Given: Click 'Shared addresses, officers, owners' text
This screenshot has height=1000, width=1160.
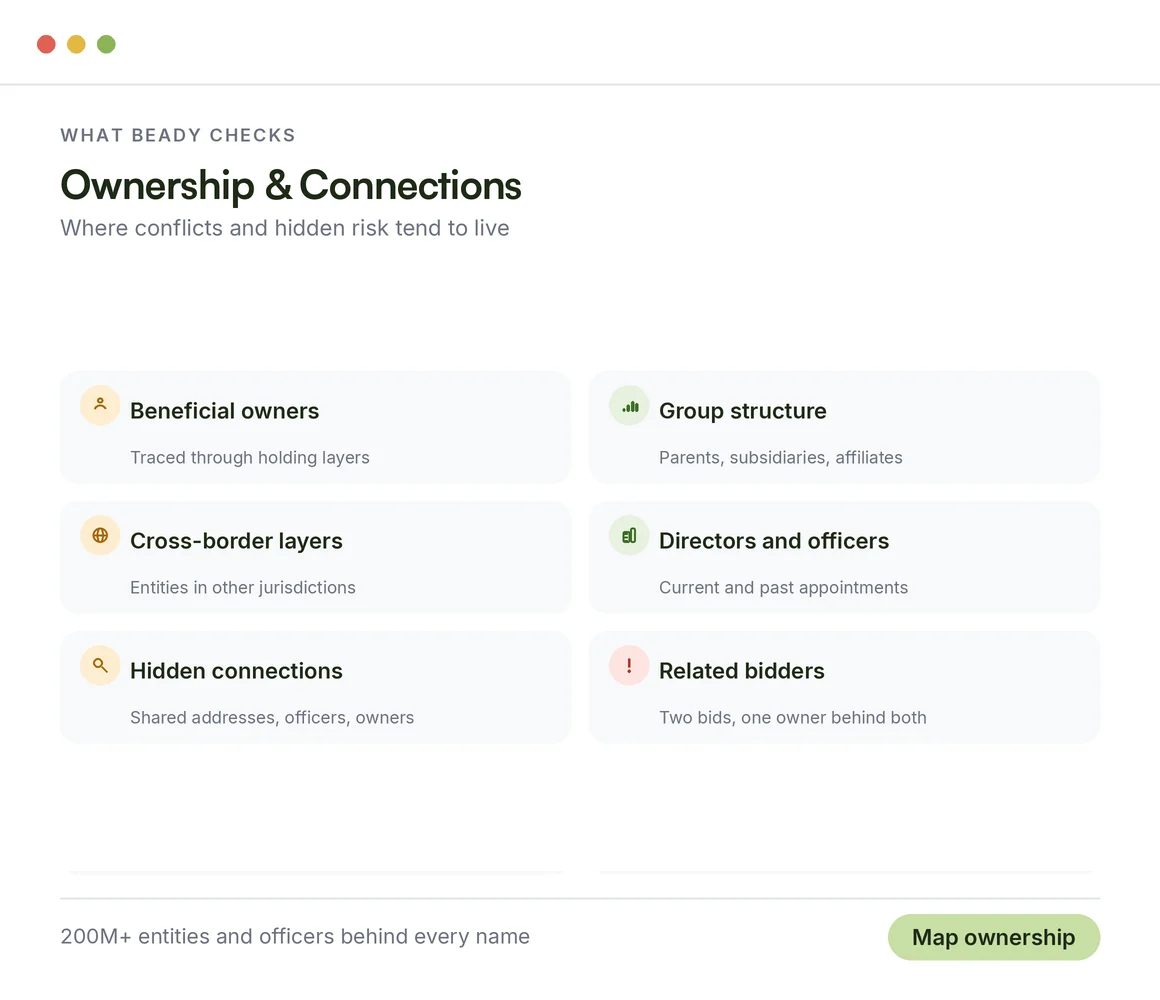Looking at the screenshot, I should (272, 717).
